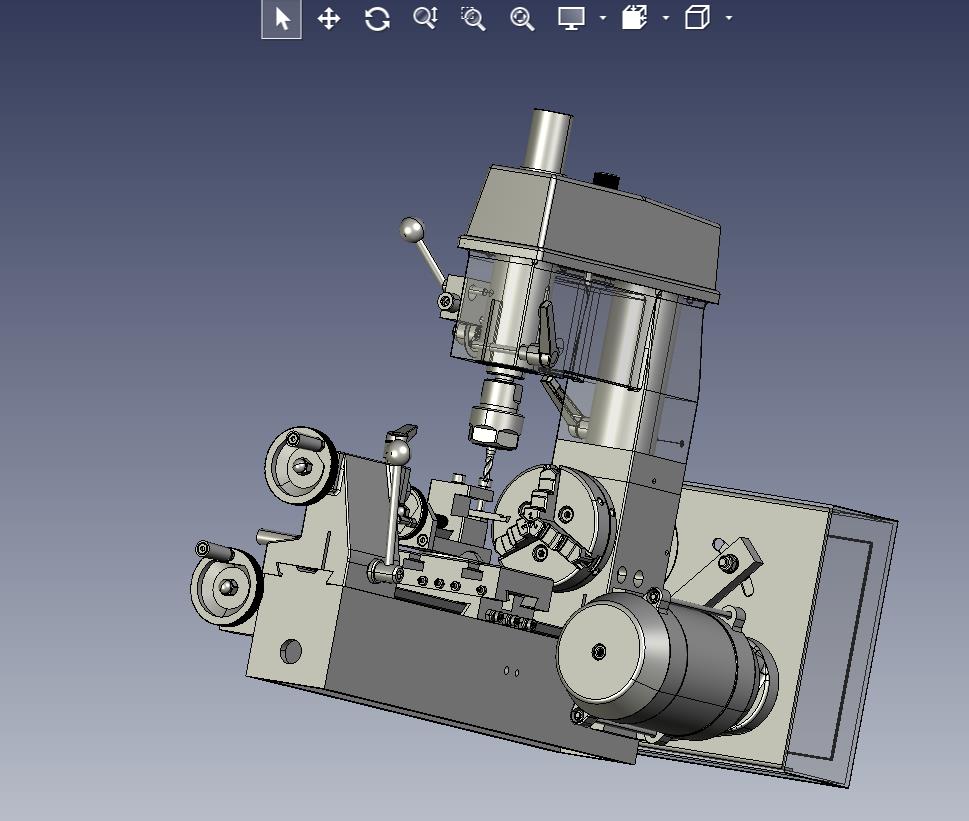This screenshot has height=821, width=969.
Task: Click the zoom to fit magnifier
Action: coord(522,19)
